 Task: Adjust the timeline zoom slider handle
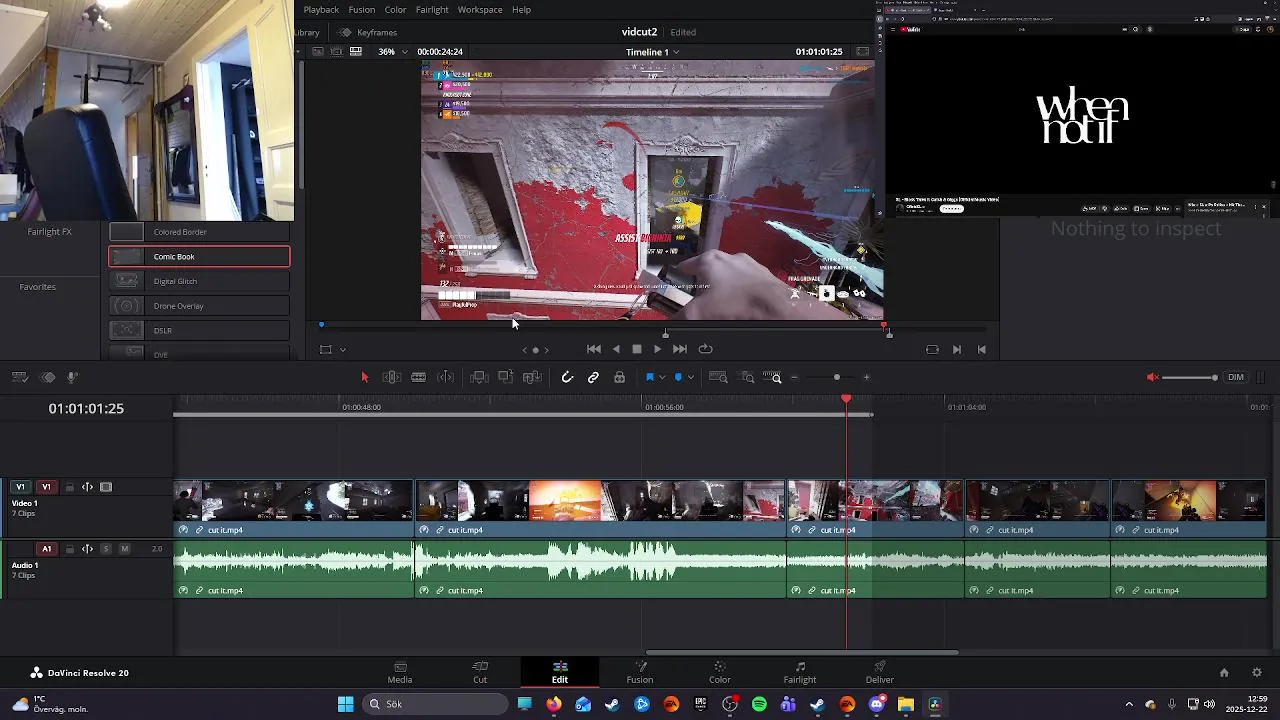pos(837,378)
